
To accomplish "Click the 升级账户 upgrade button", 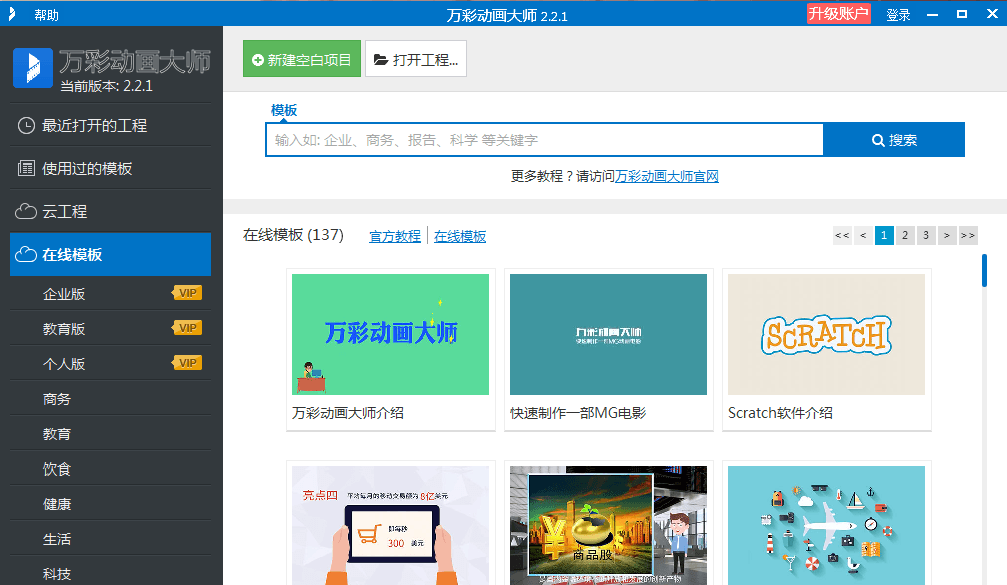I will point(838,13).
